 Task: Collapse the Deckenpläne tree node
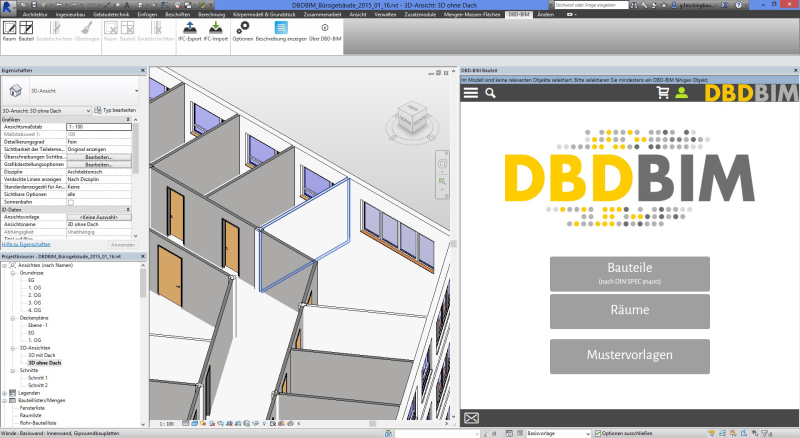13,318
